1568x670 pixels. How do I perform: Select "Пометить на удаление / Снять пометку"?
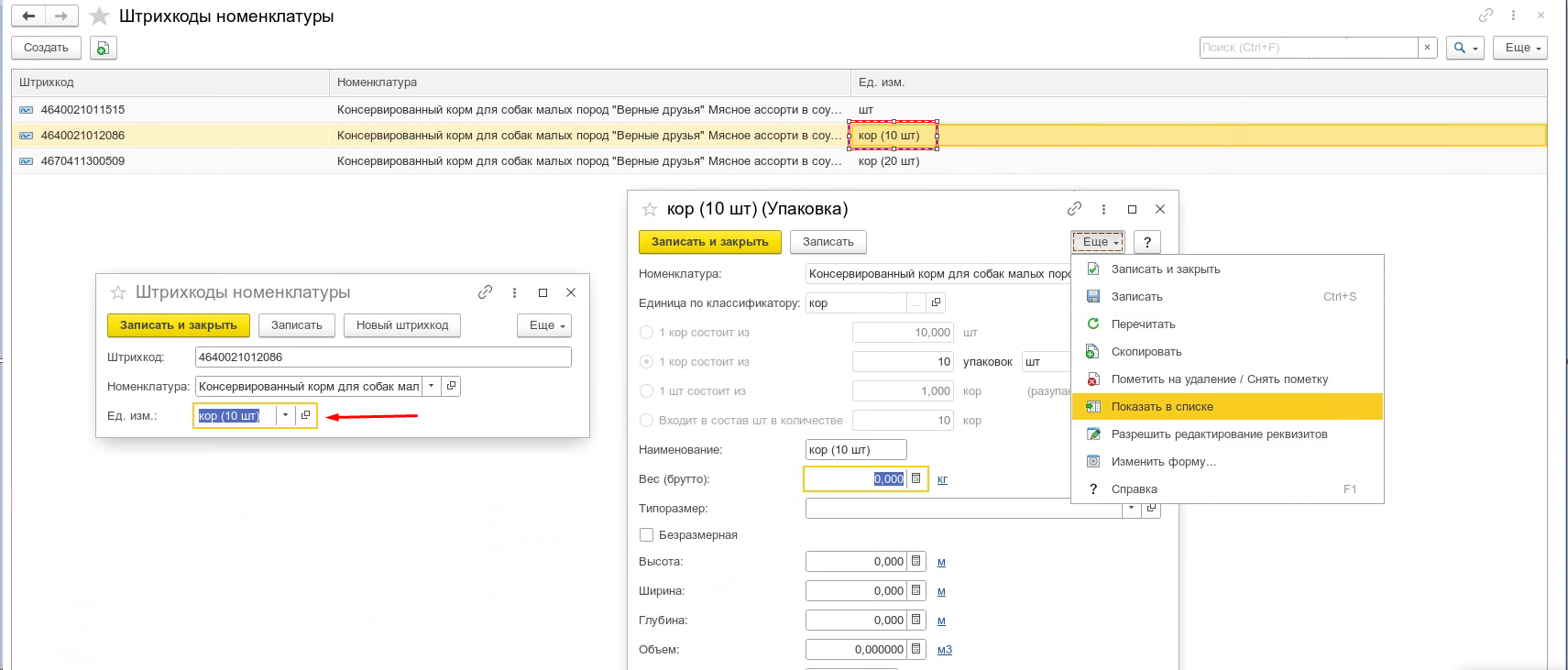click(1227, 379)
